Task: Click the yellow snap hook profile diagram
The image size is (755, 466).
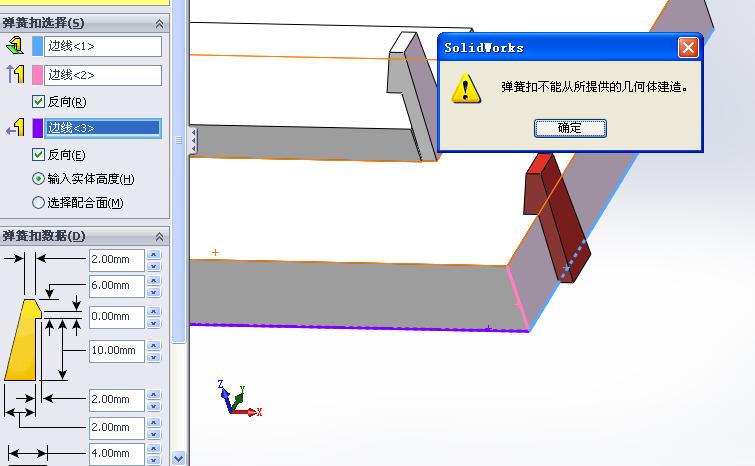Action: coord(23,340)
